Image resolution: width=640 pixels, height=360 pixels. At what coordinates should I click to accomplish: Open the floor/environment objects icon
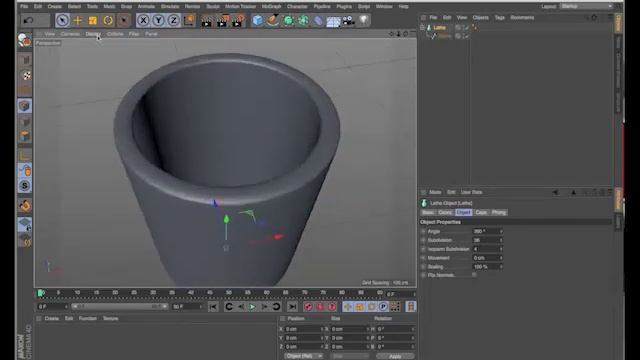pyautogui.click(x=333, y=20)
